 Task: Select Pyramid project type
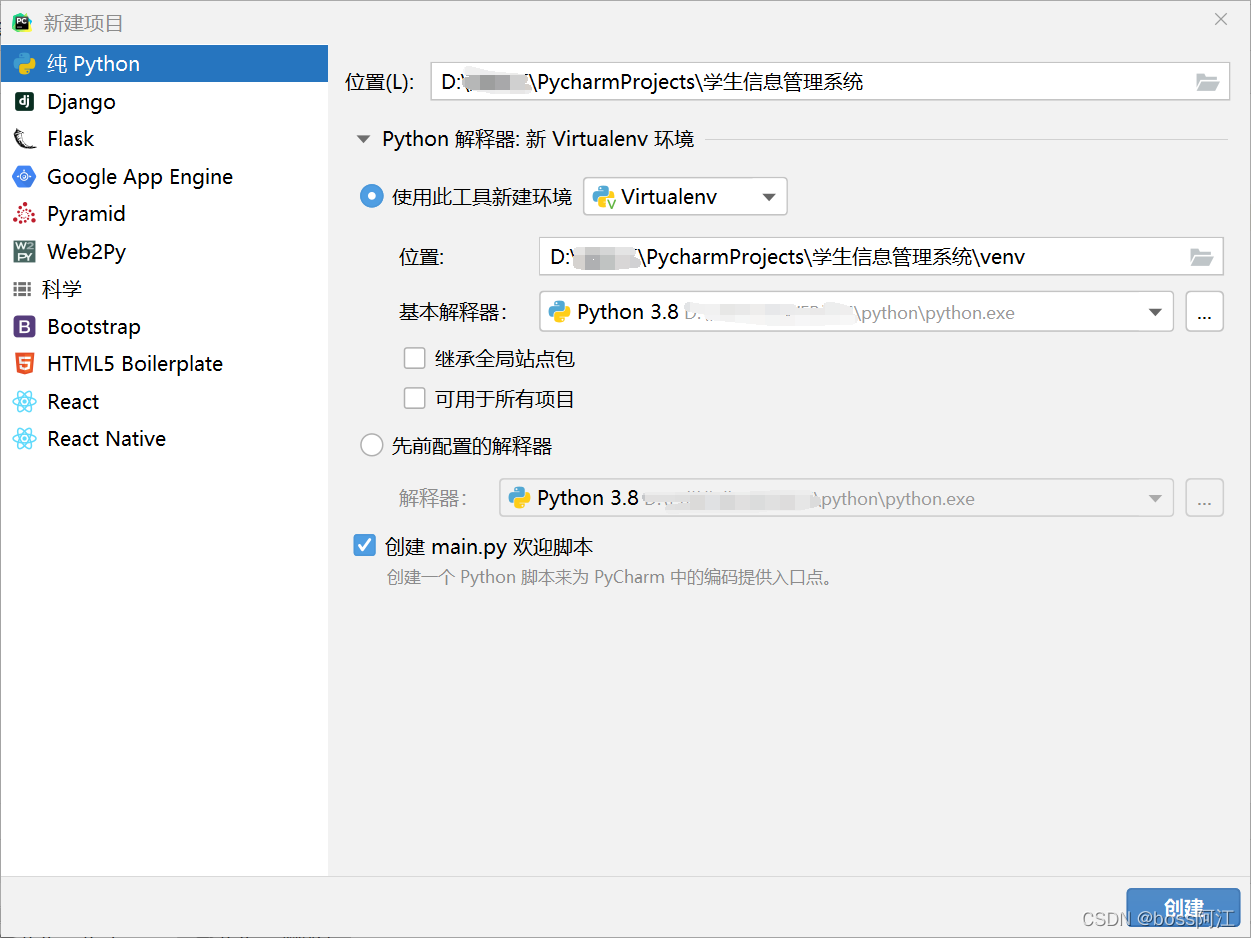[x=164, y=214]
